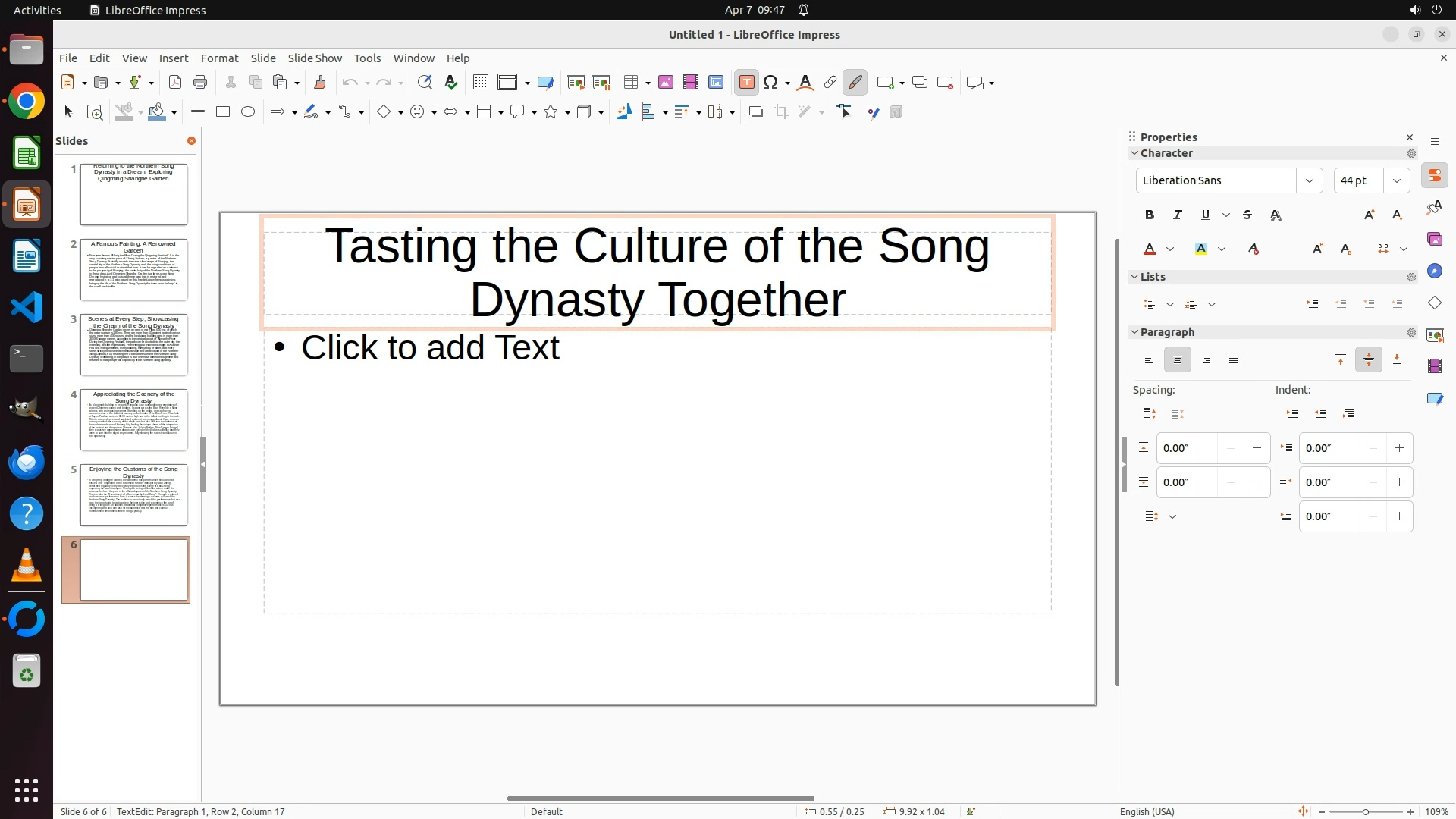
Task: Click the Insert Text Box icon
Action: point(746,83)
